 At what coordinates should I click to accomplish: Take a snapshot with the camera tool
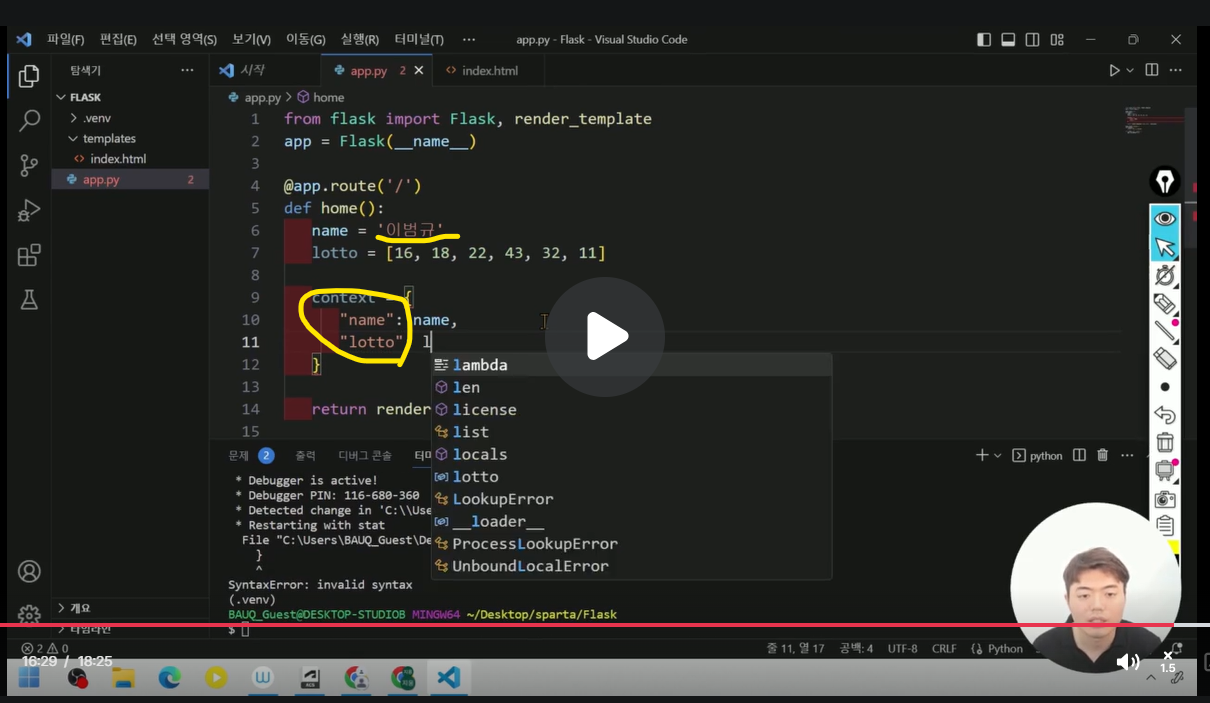[x=1165, y=499]
